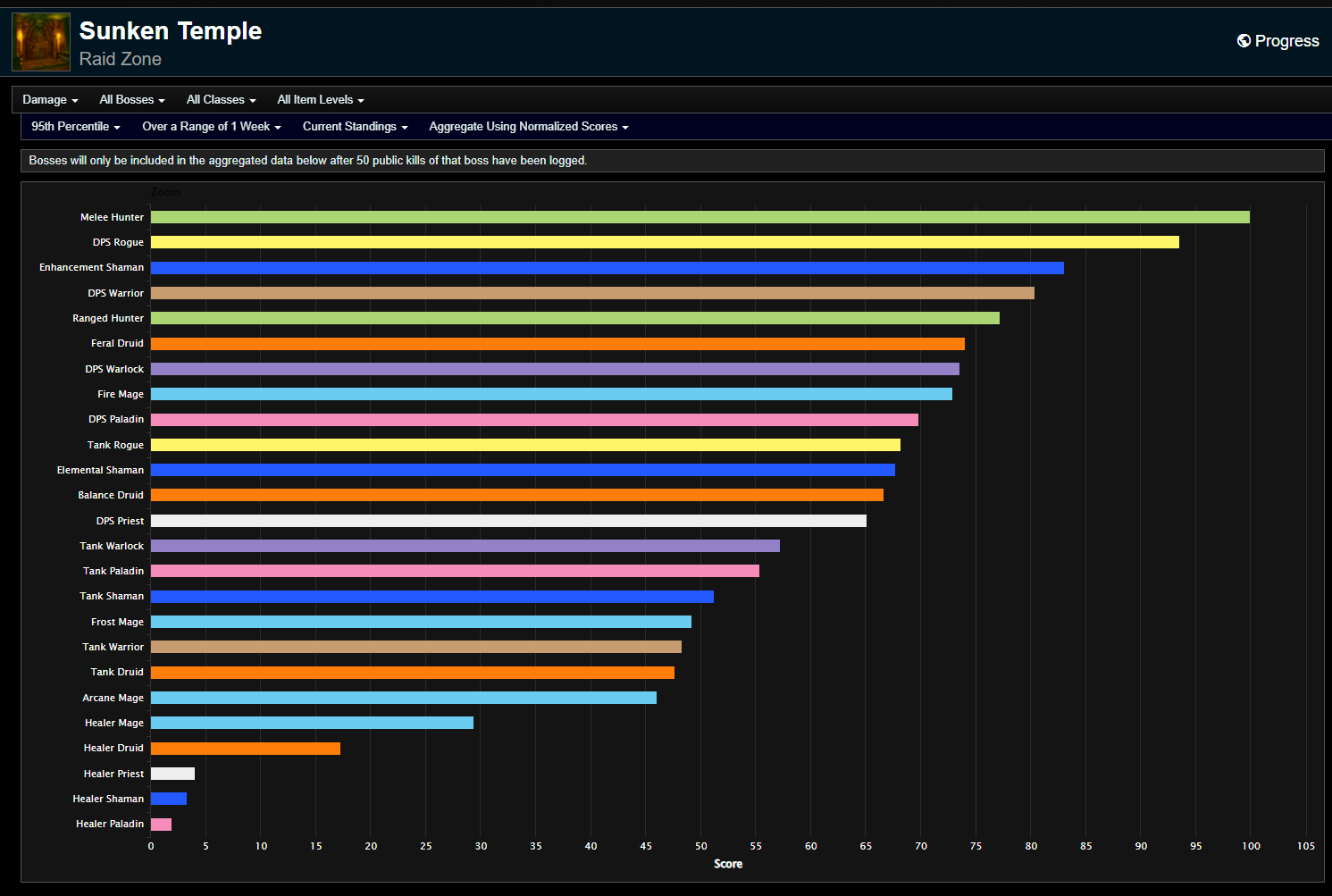Open the 95th Percentile selector
The width and height of the screenshot is (1332, 896).
click(x=75, y=126)
